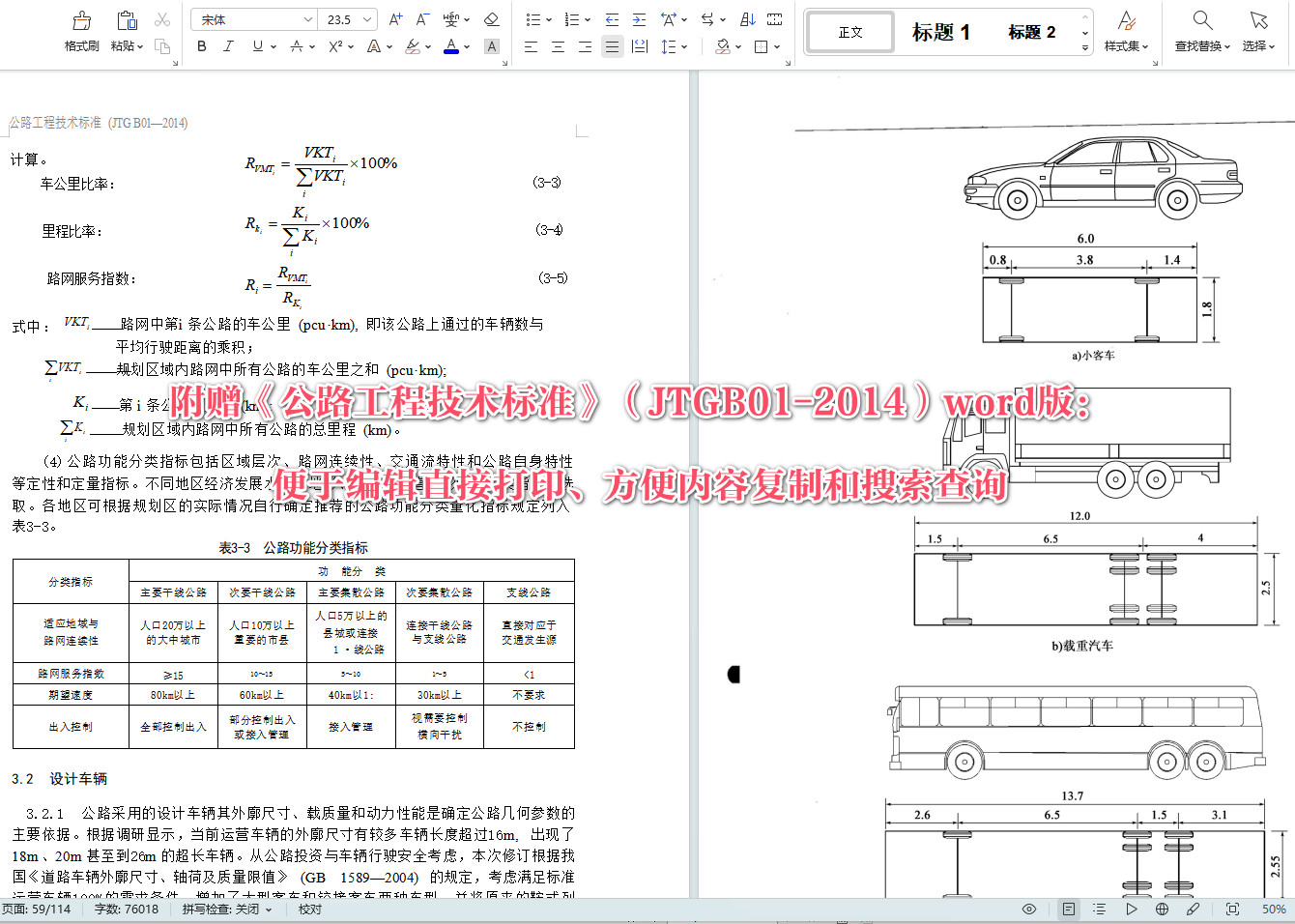
Task: Click the Copy icon below the scissors
Action: pyautogui.click(x=162, y=45)
